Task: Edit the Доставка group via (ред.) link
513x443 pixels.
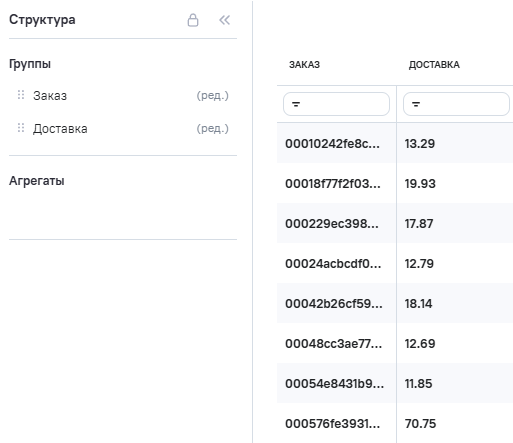Action: [212, 129]
